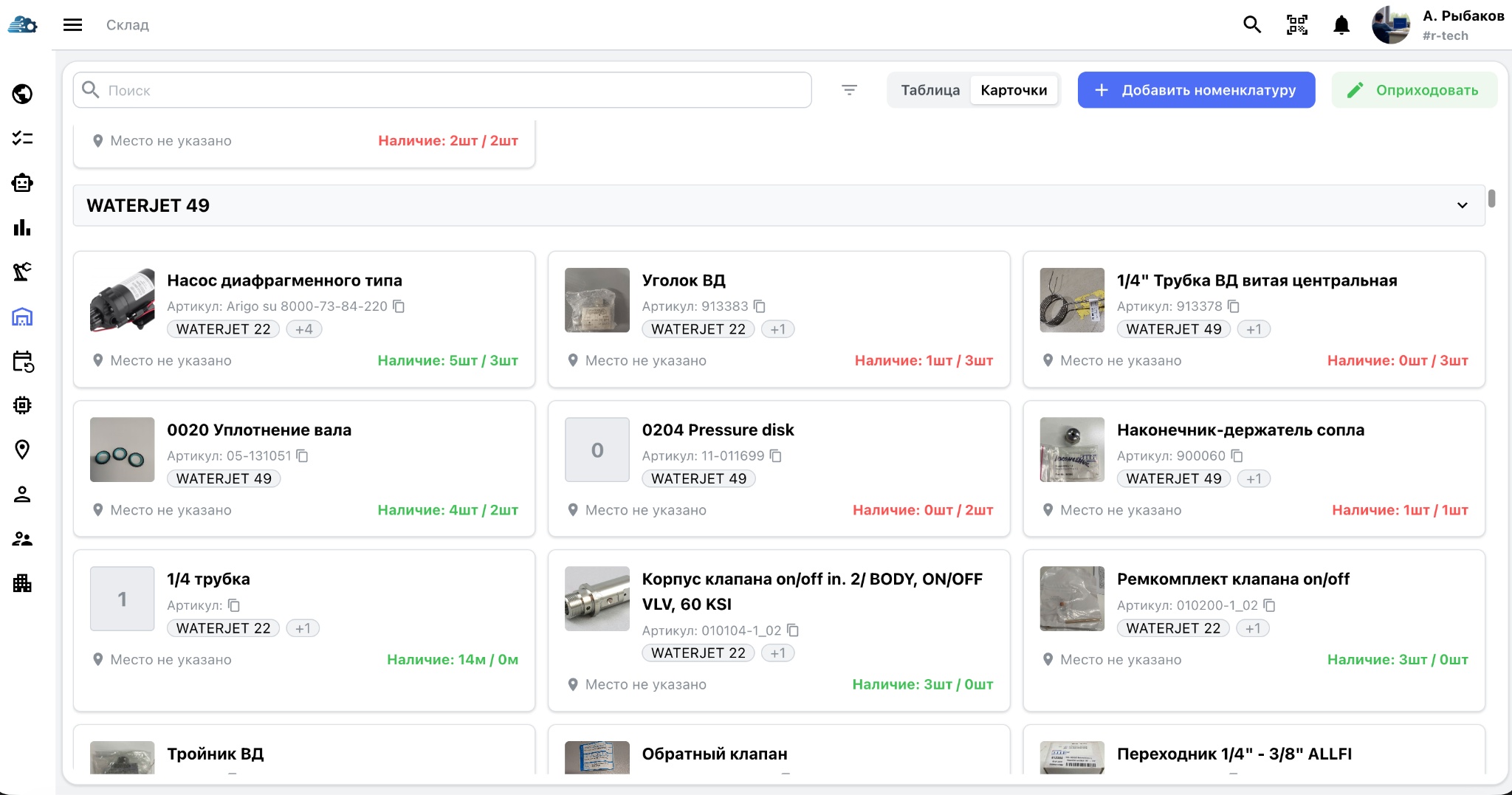This screenshot has width=1512, height=795.
Task: Expand +1 tags on Уголок ВД
Action: click(x=778, y=329)
